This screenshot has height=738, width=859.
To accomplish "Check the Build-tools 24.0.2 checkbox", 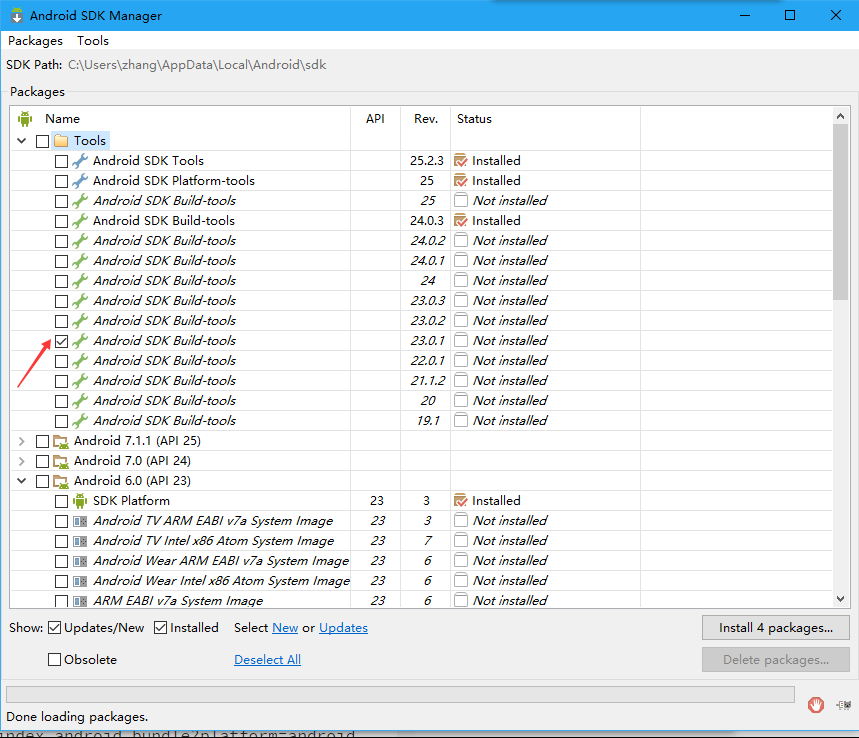I will (x=61, y=242).
